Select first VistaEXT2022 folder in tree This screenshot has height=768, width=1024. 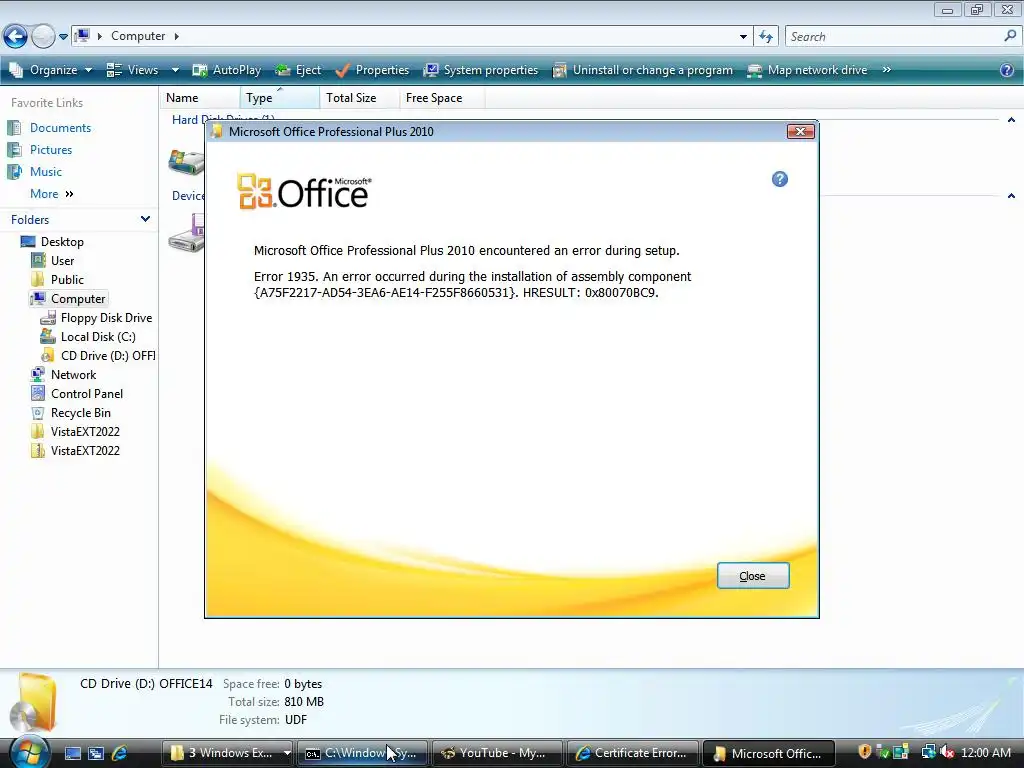point(85,432)
